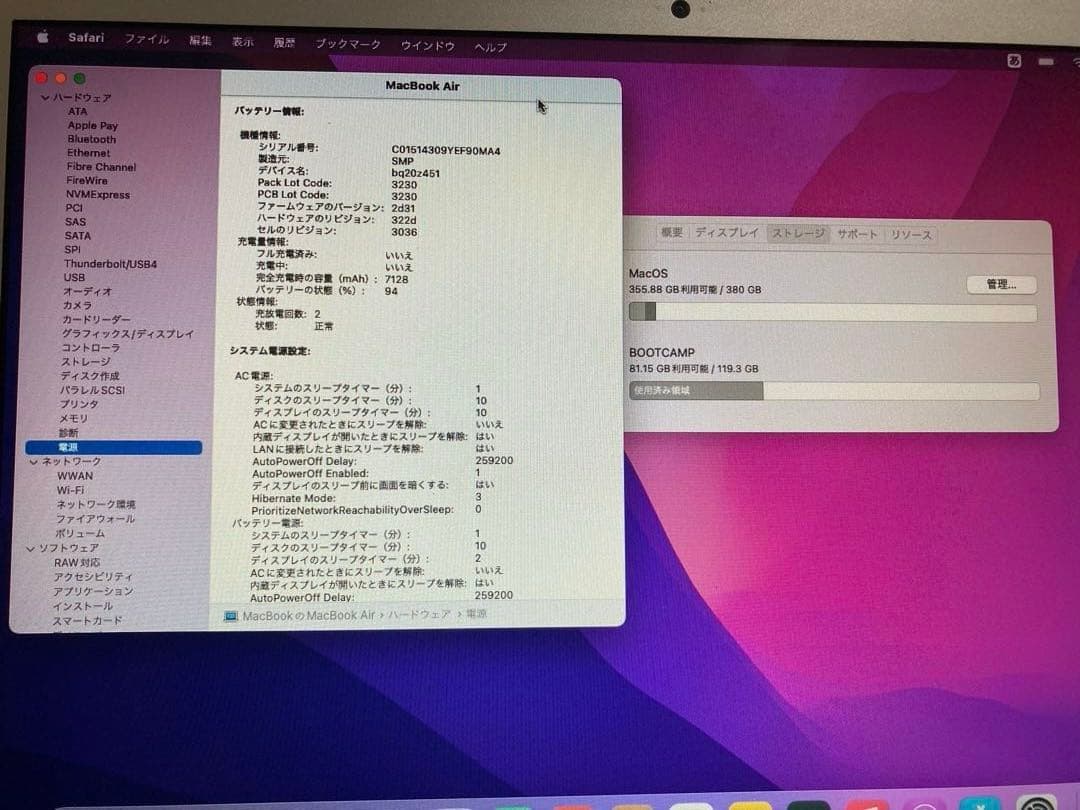Switch to the 概要 tab
Viewport: 1080px width, 810px height.
pos(672,233)
